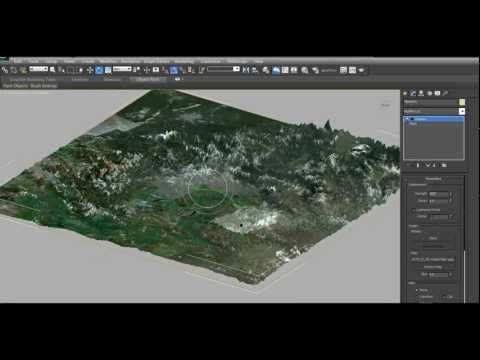Open the Hierarchy panel tab
Image resolution: width=480 pixels, height=360 pixels.
421,93
